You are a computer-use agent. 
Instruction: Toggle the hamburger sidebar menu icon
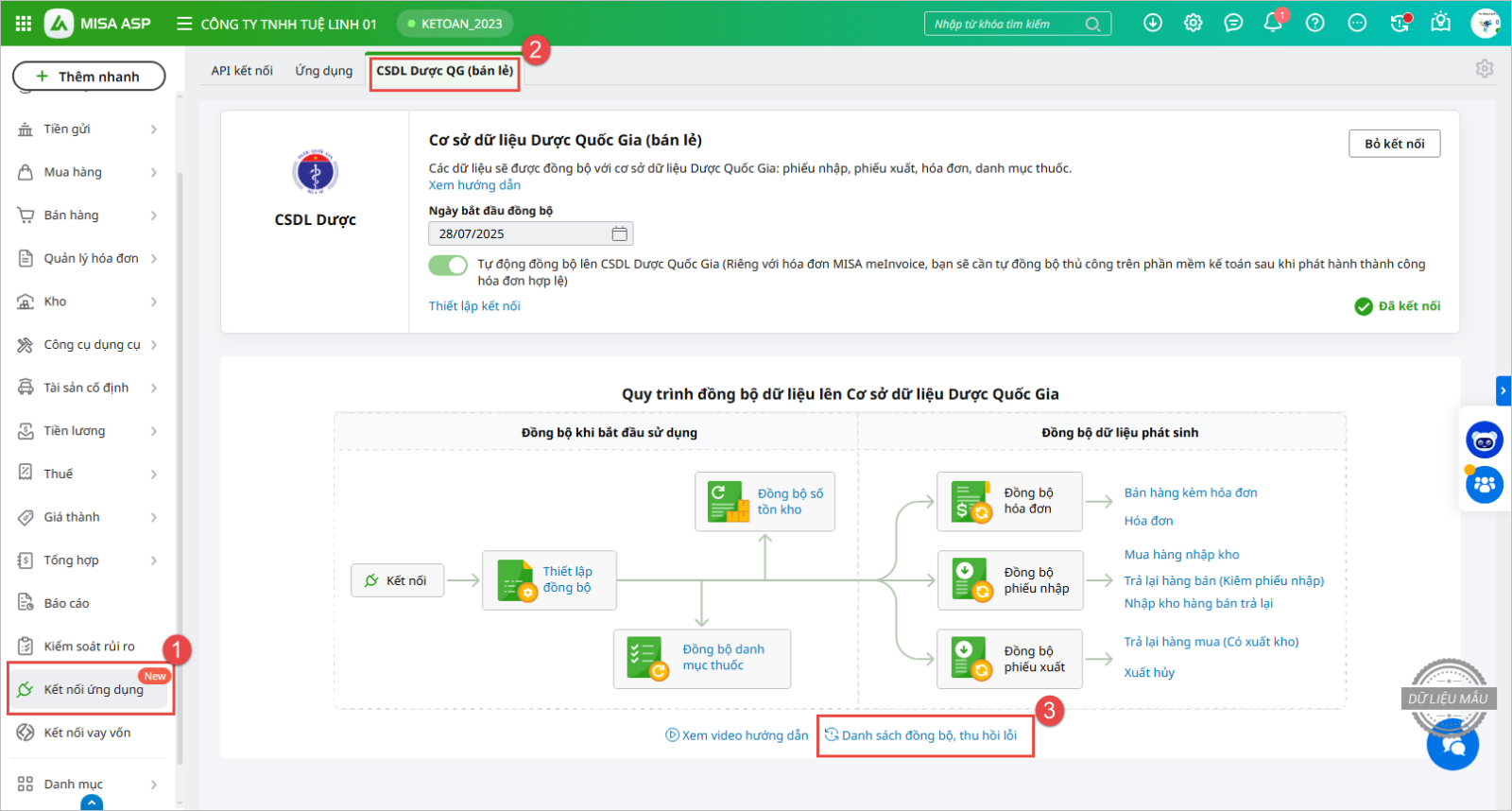(184, 24)
